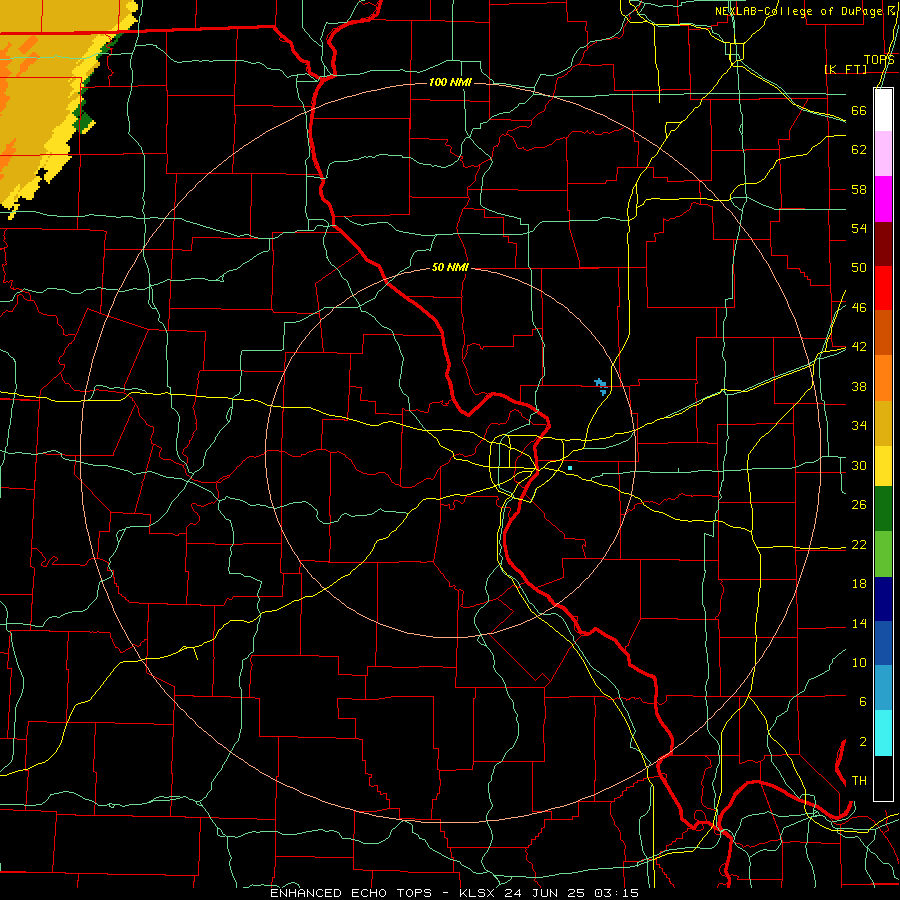Click the white swatch on the tops legend
900x900 pixels.
pos(883,109)
